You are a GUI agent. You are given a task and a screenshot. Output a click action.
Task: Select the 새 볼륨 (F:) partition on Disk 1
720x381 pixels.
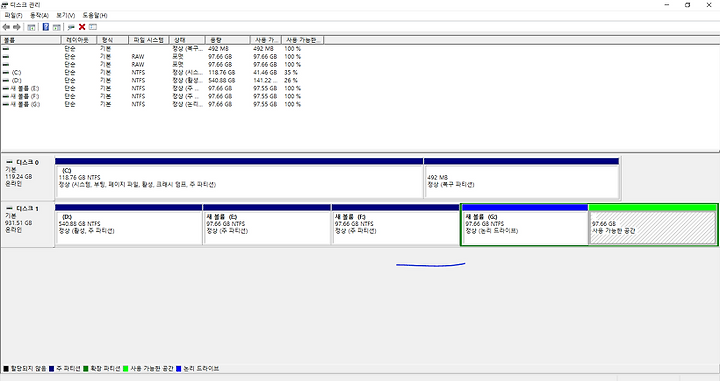coord(395,224)
